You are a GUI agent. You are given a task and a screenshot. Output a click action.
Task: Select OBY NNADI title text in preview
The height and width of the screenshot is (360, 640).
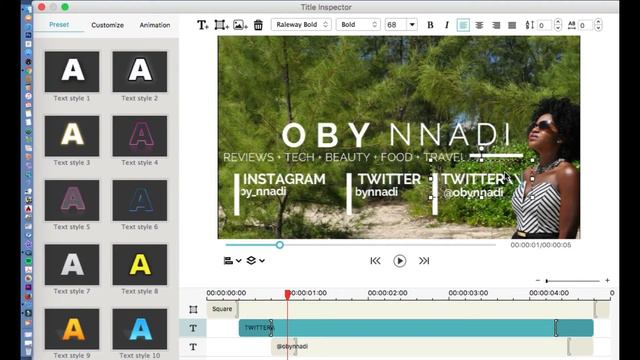(x=396, y=135)
